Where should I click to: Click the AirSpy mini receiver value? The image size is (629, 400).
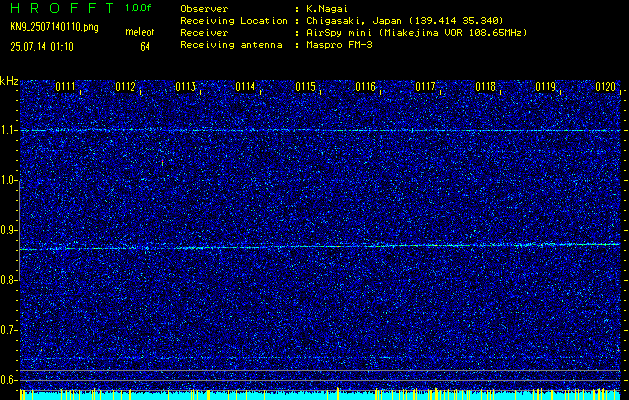point(416,33)
